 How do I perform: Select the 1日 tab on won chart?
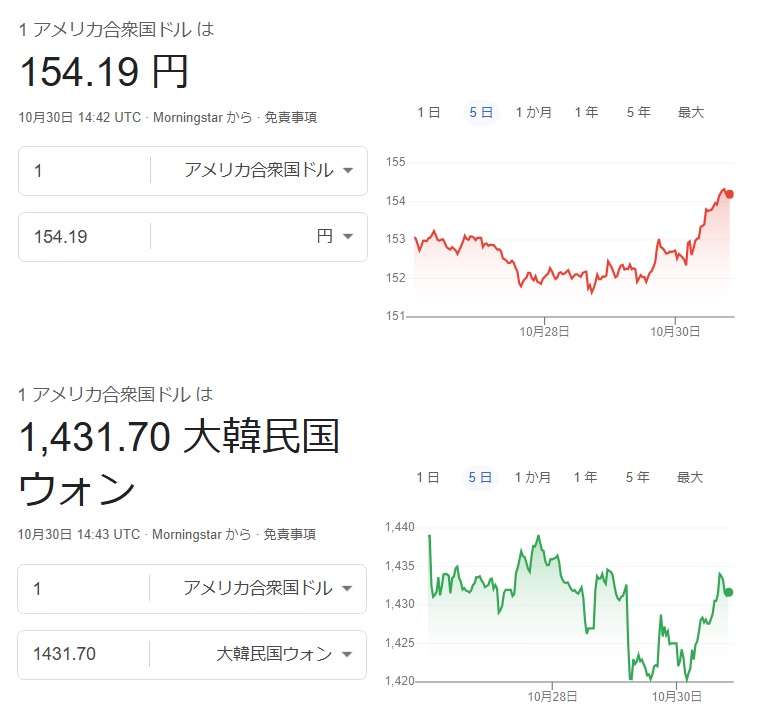point(427,478)
